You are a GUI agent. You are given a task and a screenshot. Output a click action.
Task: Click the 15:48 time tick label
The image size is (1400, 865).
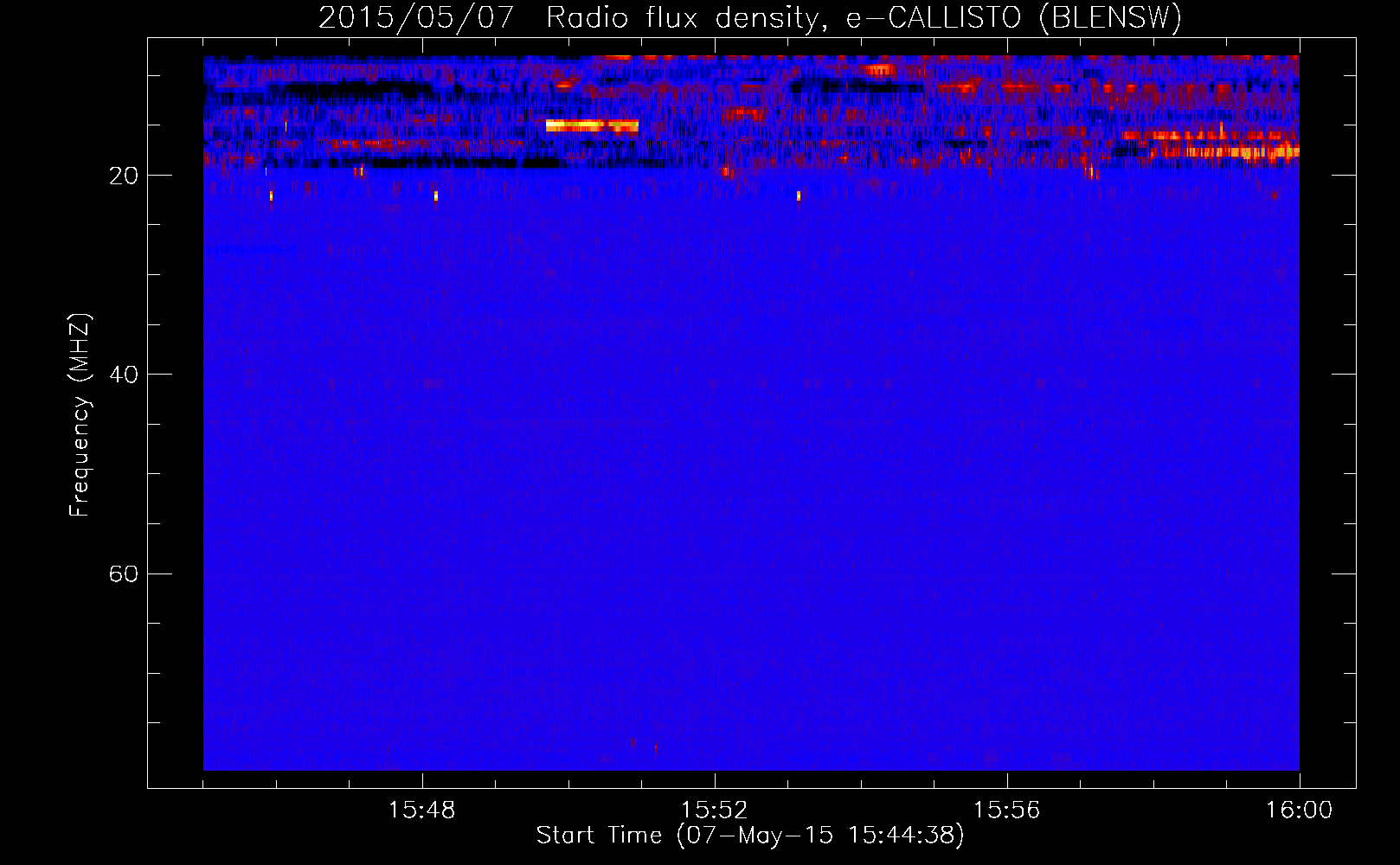click(422, 811)
